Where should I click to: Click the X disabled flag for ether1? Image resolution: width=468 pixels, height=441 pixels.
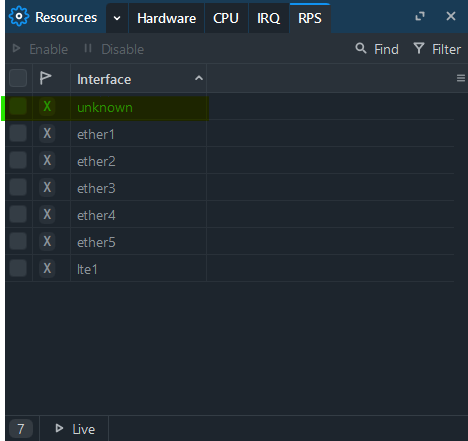(x=47, y=133)
